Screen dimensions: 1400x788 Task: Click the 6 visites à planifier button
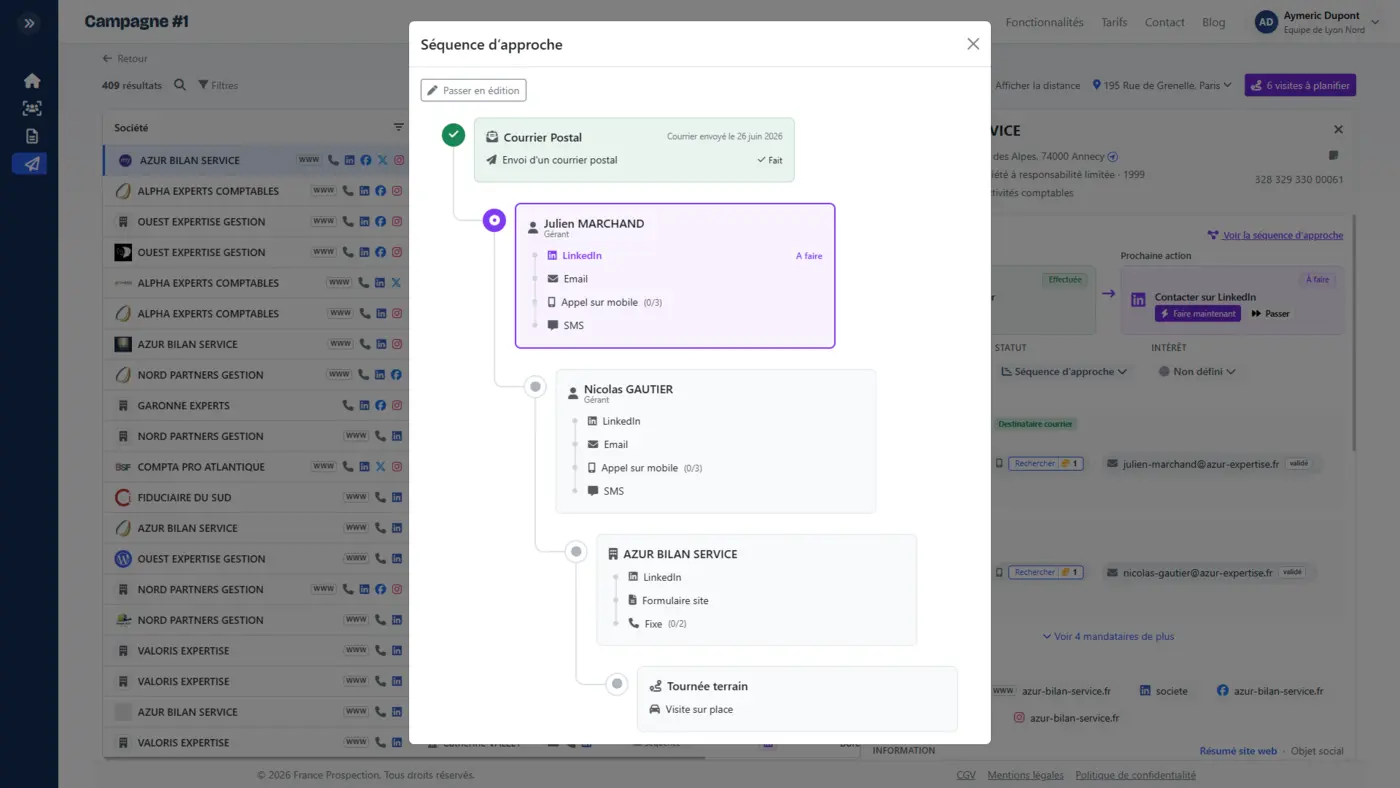(x=1300, y=85)
